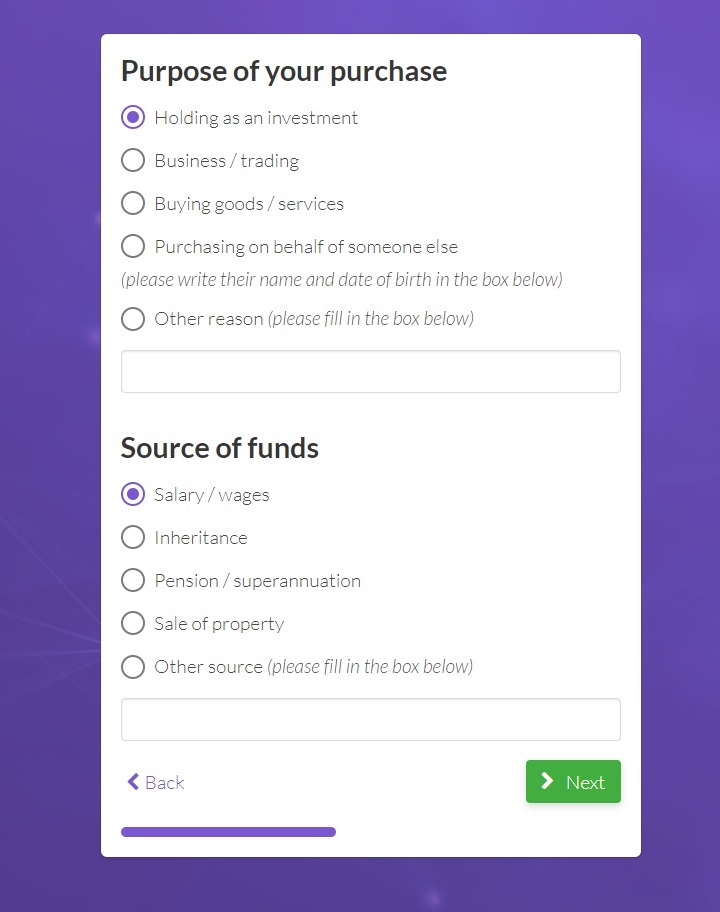Viewport: 720px width, 912px height.
Task: Select 'Purchasing on behalf of someone else'
Action: pos(133,246)
